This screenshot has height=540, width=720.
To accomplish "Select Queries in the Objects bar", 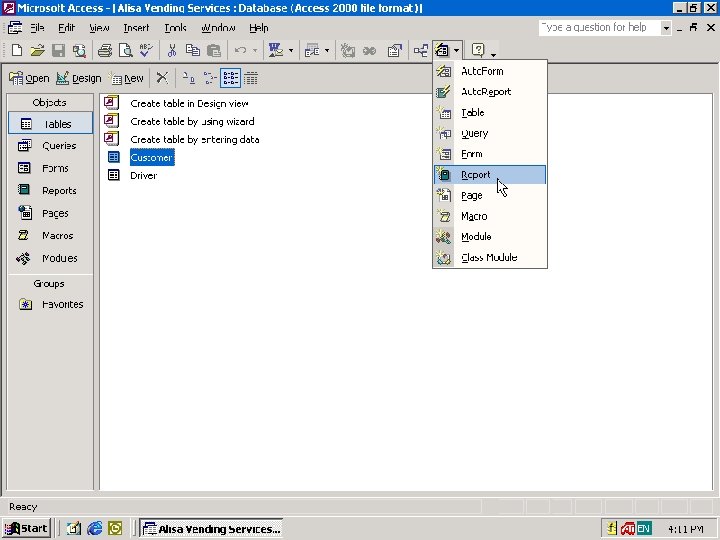I will 50,146.
